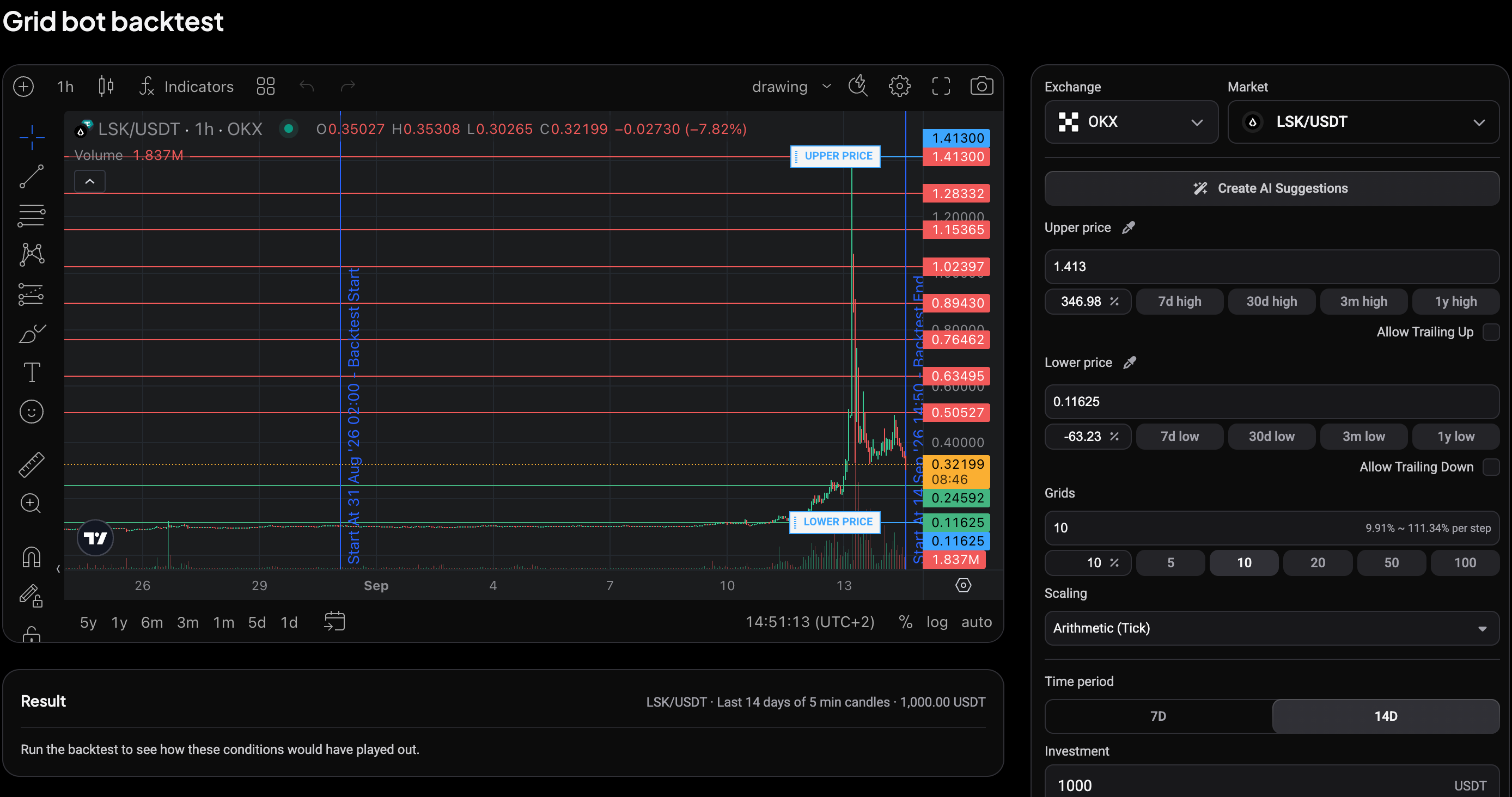Pick lower price with eyedropper icon
The image size is (1512, 797).
1130,363
